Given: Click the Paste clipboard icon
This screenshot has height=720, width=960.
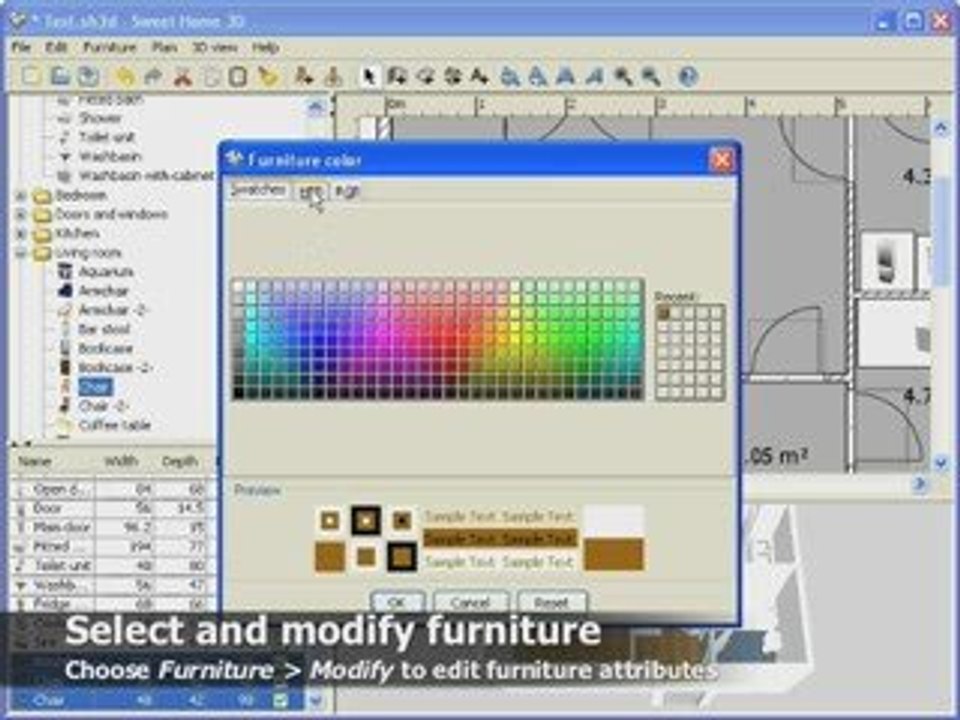Looking at the screenshot, I should (238, 77).
